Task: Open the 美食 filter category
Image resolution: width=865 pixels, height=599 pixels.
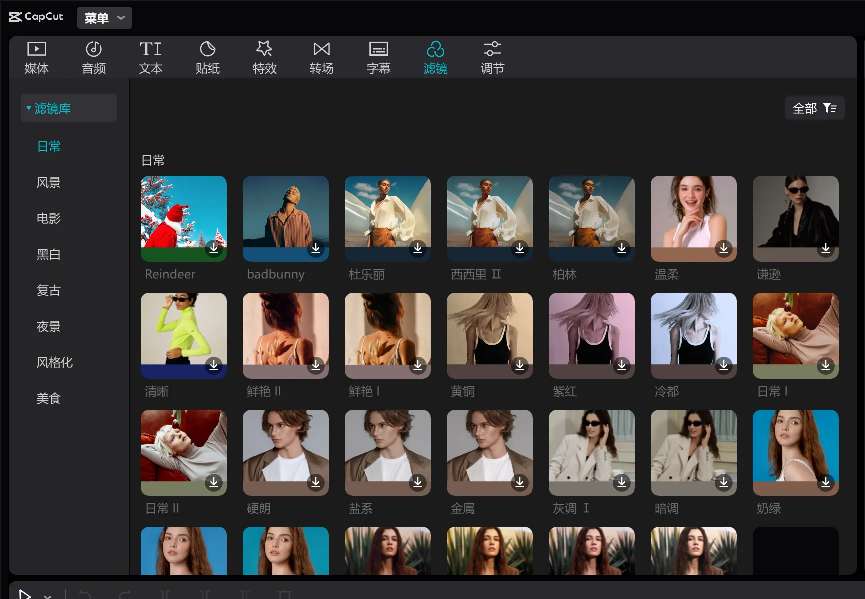Action: tap(49, 398)
